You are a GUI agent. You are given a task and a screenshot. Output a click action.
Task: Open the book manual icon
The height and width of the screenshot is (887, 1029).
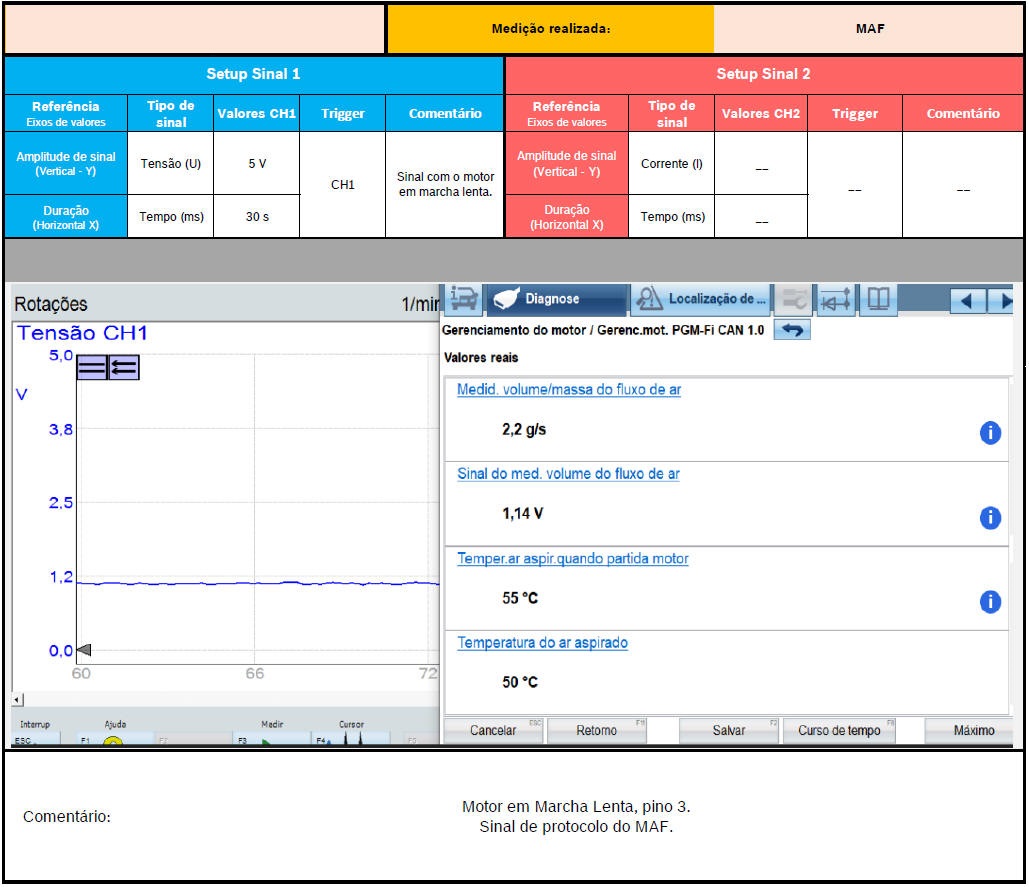coord(877,299)
